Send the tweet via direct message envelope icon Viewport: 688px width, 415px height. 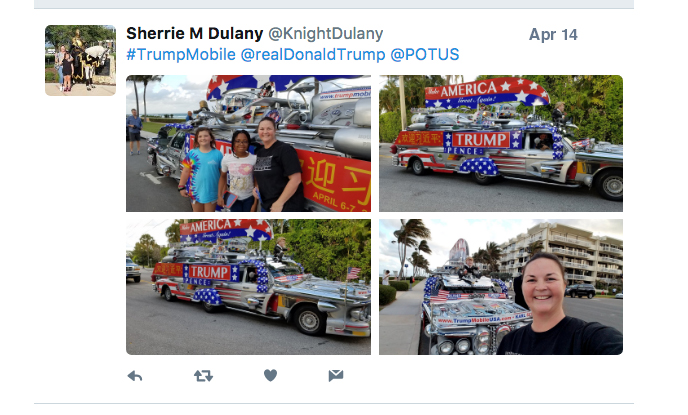[336, 375]
